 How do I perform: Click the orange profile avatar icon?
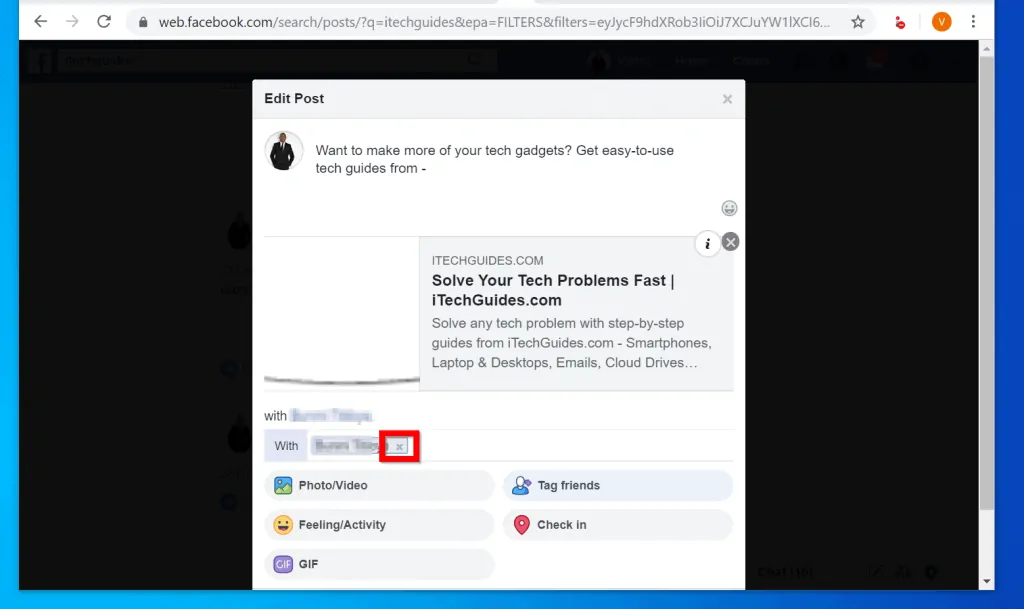click(x=941, y=21)
